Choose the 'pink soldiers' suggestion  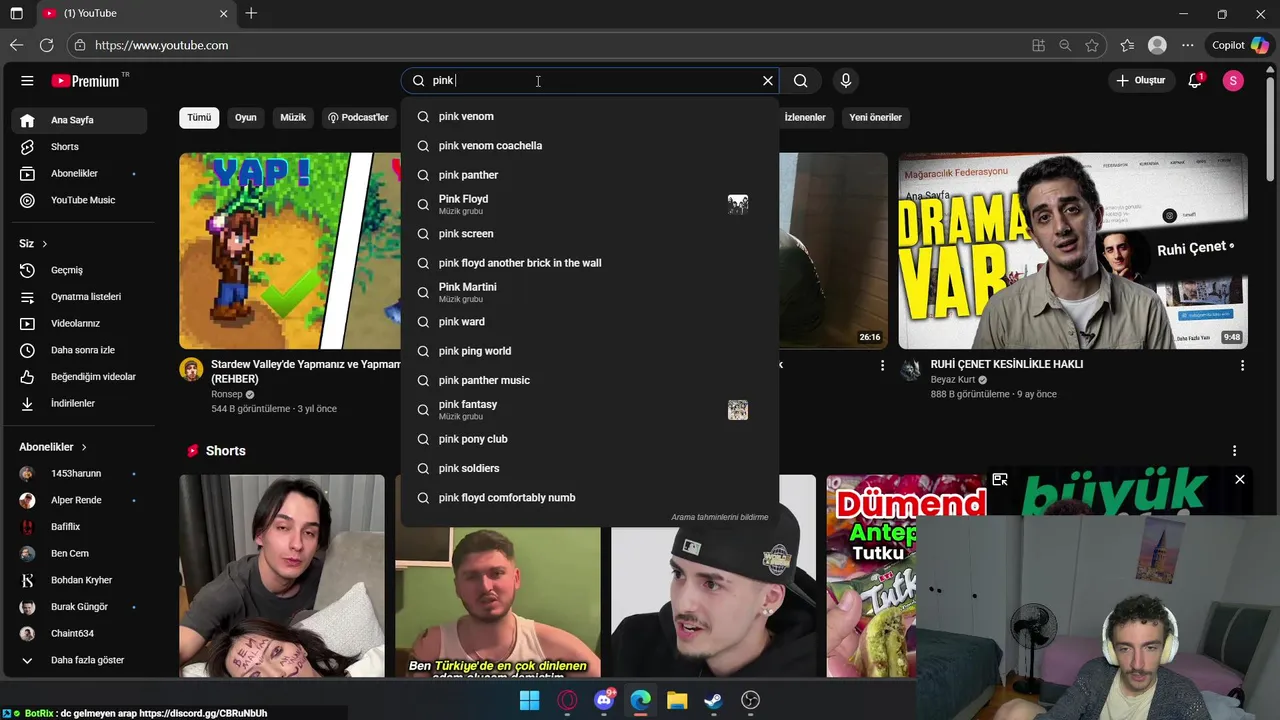click(590, 468)
